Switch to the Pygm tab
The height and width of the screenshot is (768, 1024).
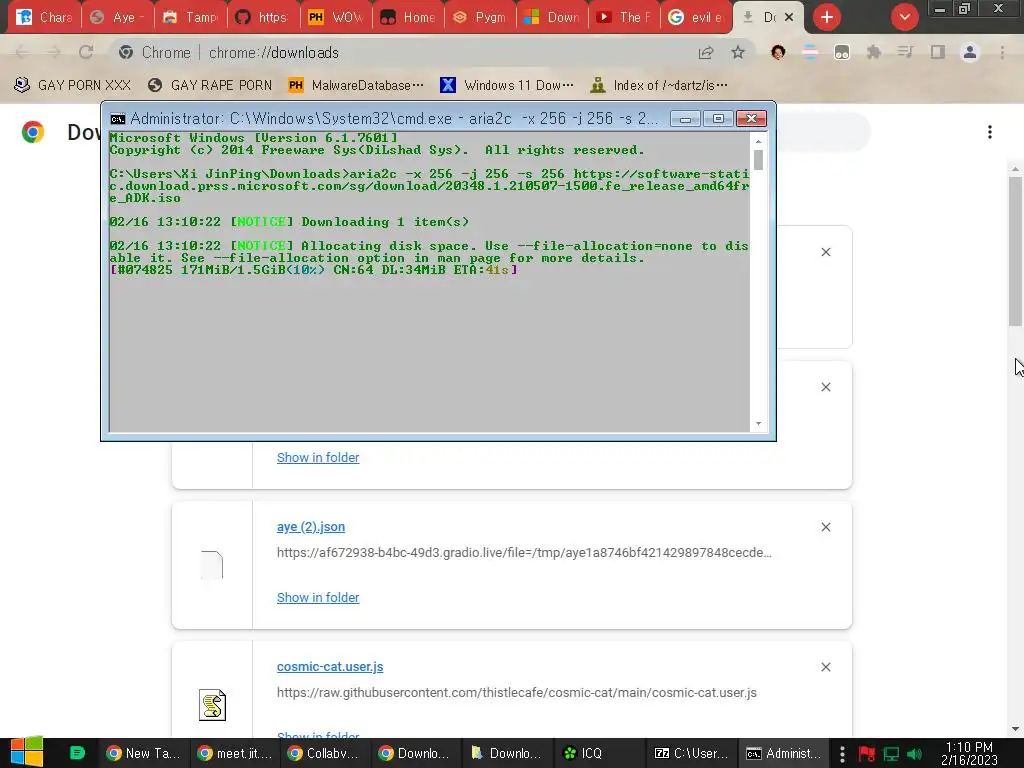480,17
